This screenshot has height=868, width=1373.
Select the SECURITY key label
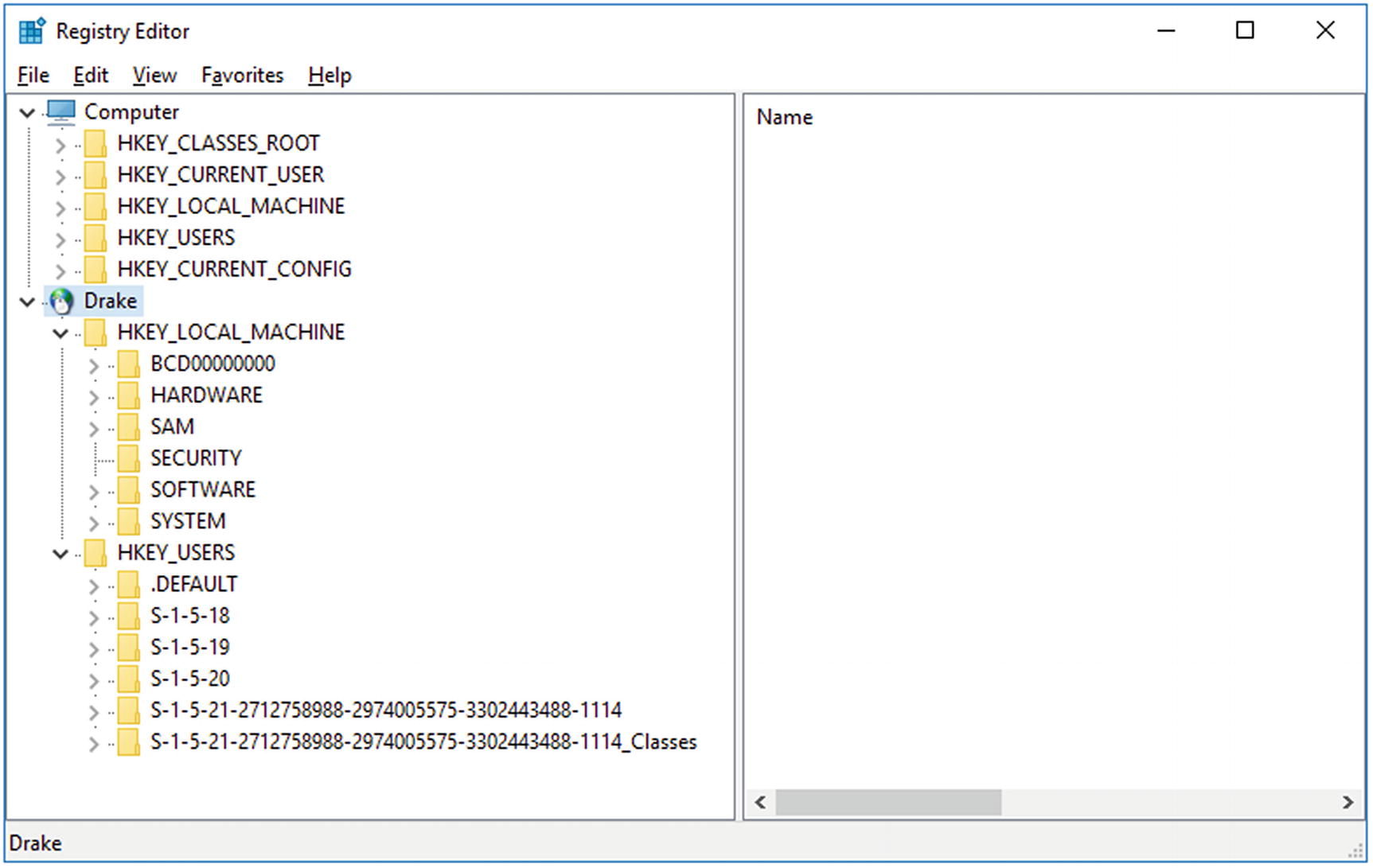(196, 458)
